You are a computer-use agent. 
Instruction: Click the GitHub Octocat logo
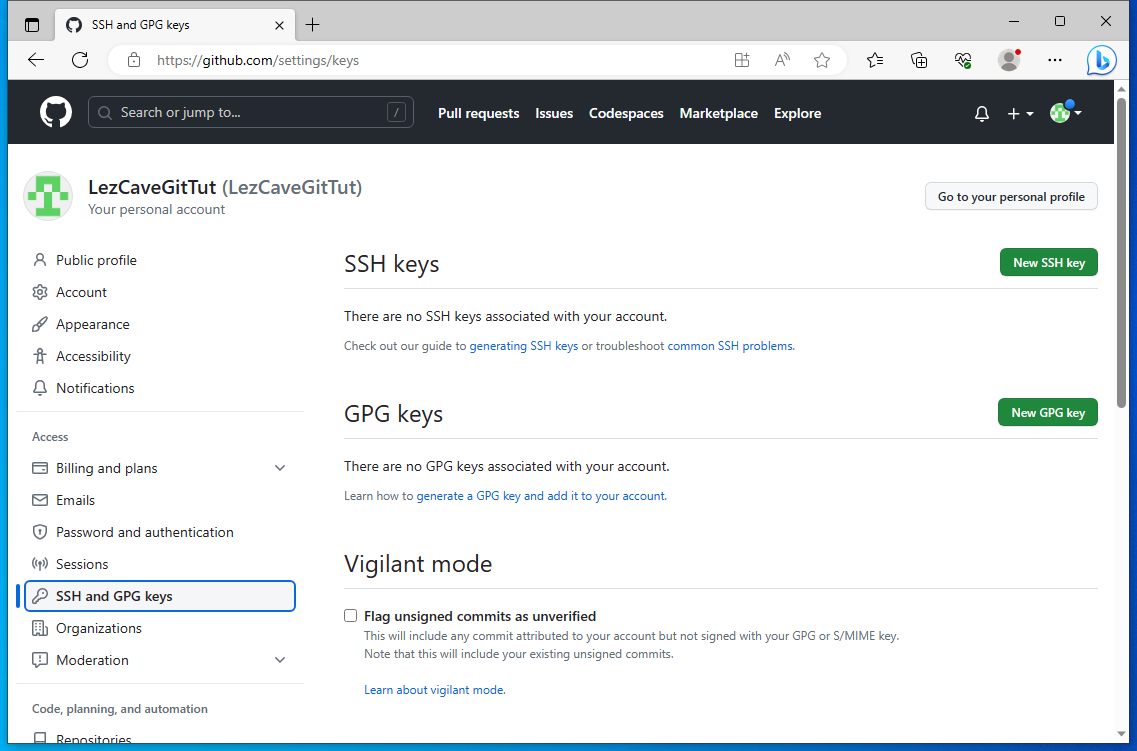pos(56,112)
